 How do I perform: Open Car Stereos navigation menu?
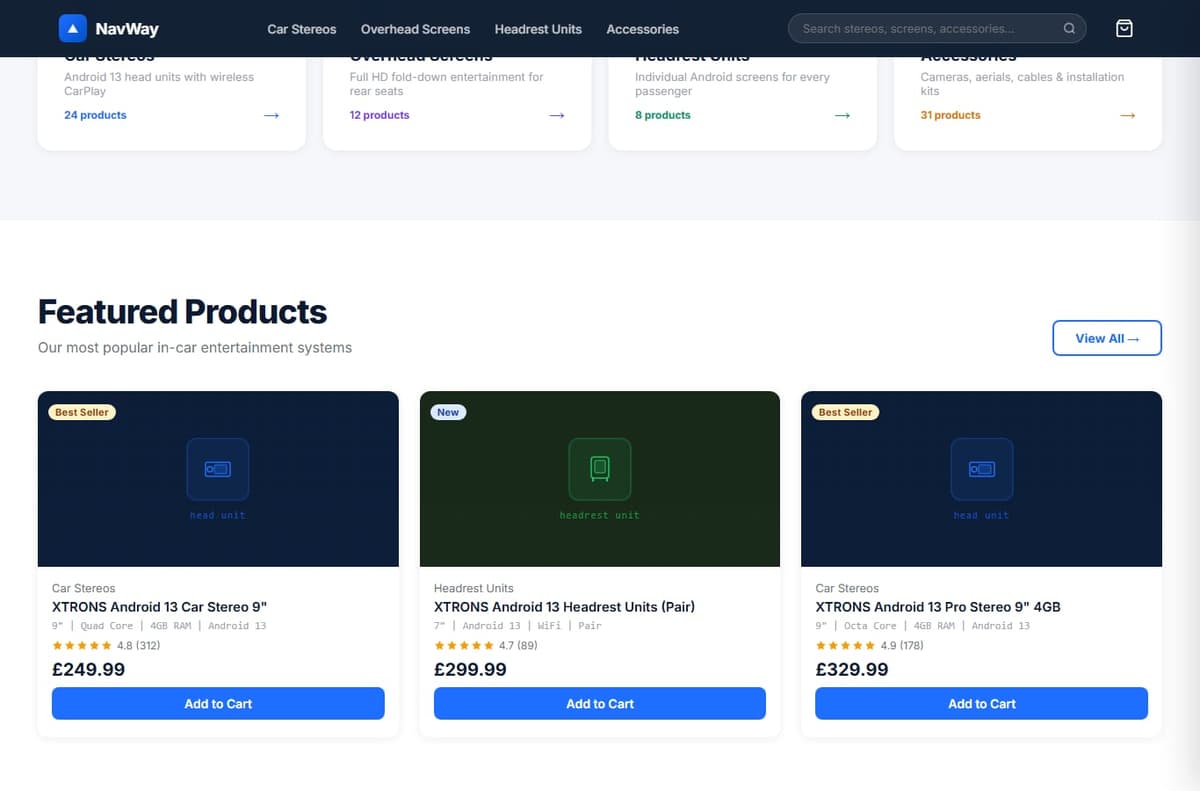(302, 29)
